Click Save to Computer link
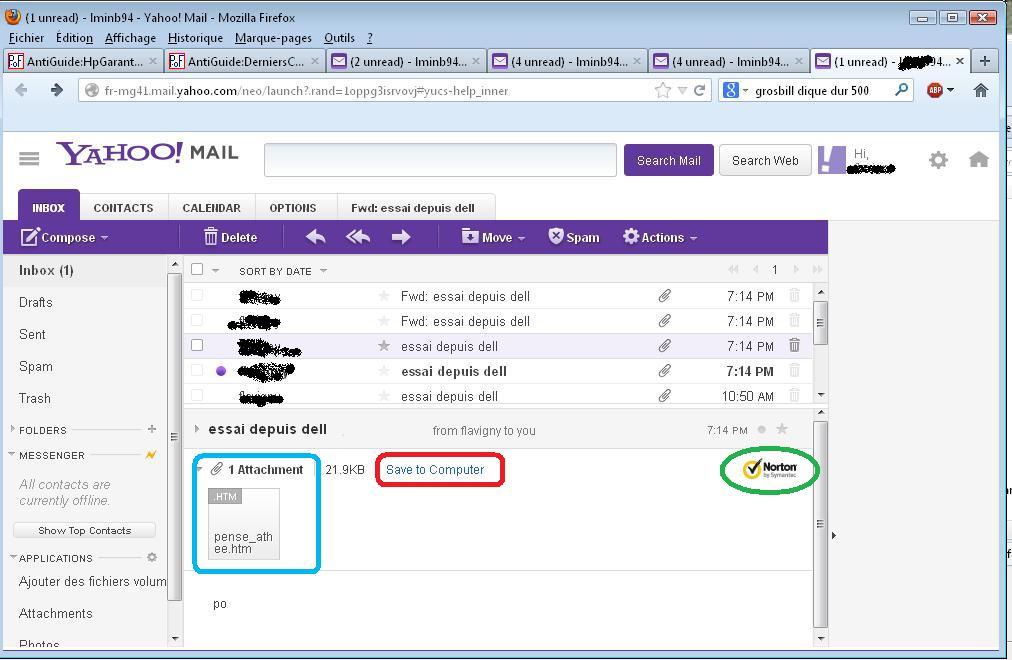Viewport: 1012px width, 660px height. [x=435, y=470]
